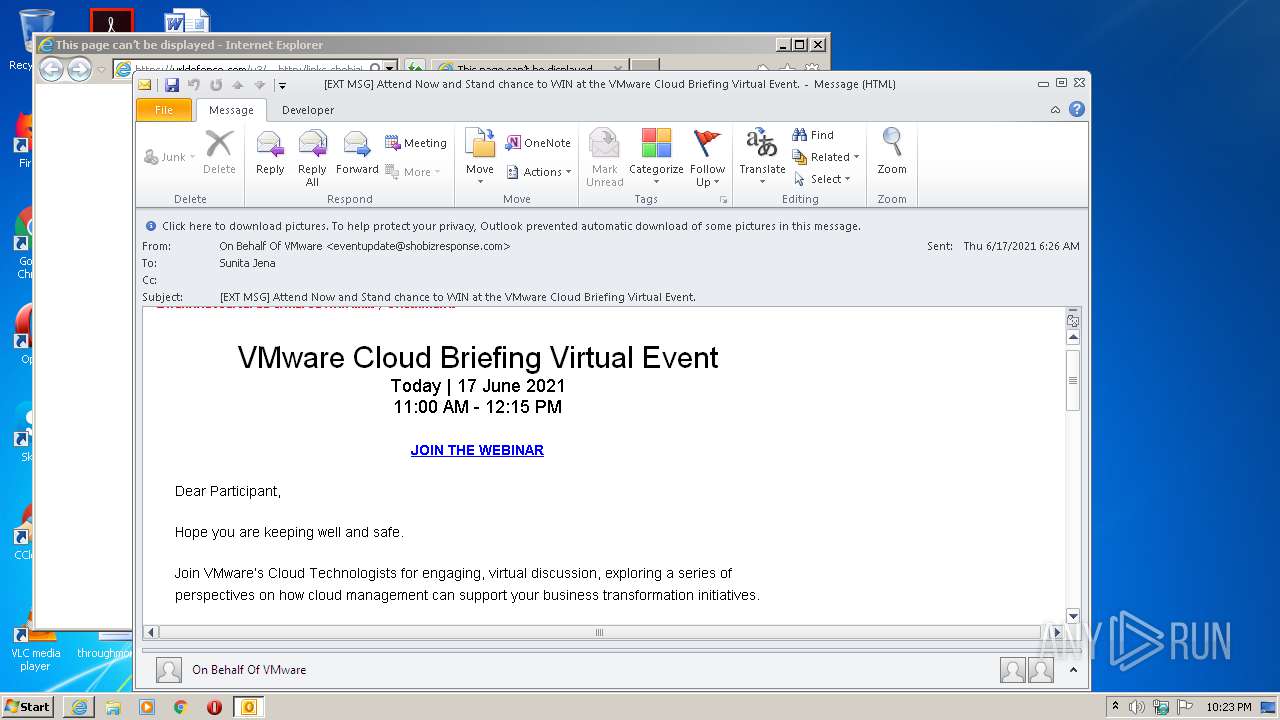
Task: Forward this message
Action: pos(357,155)
